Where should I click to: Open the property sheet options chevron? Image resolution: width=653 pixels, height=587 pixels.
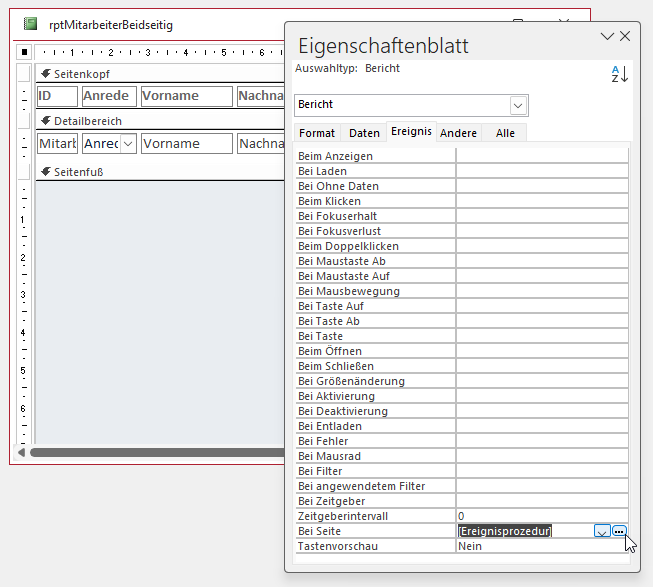coord(607,36)
